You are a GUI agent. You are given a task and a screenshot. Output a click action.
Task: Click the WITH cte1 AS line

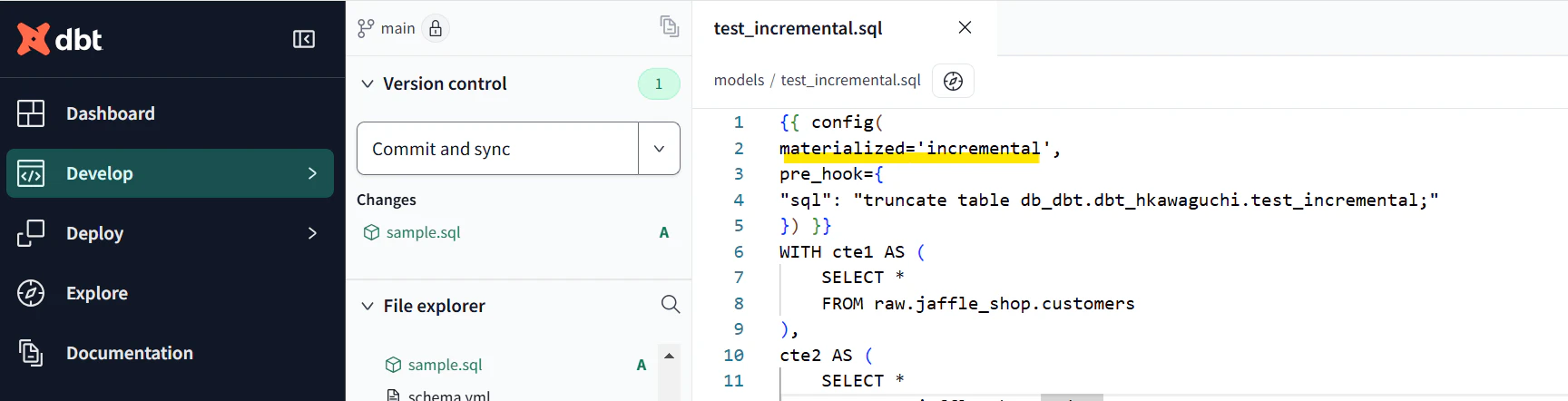pyautogui.click(x=852, y=251)
